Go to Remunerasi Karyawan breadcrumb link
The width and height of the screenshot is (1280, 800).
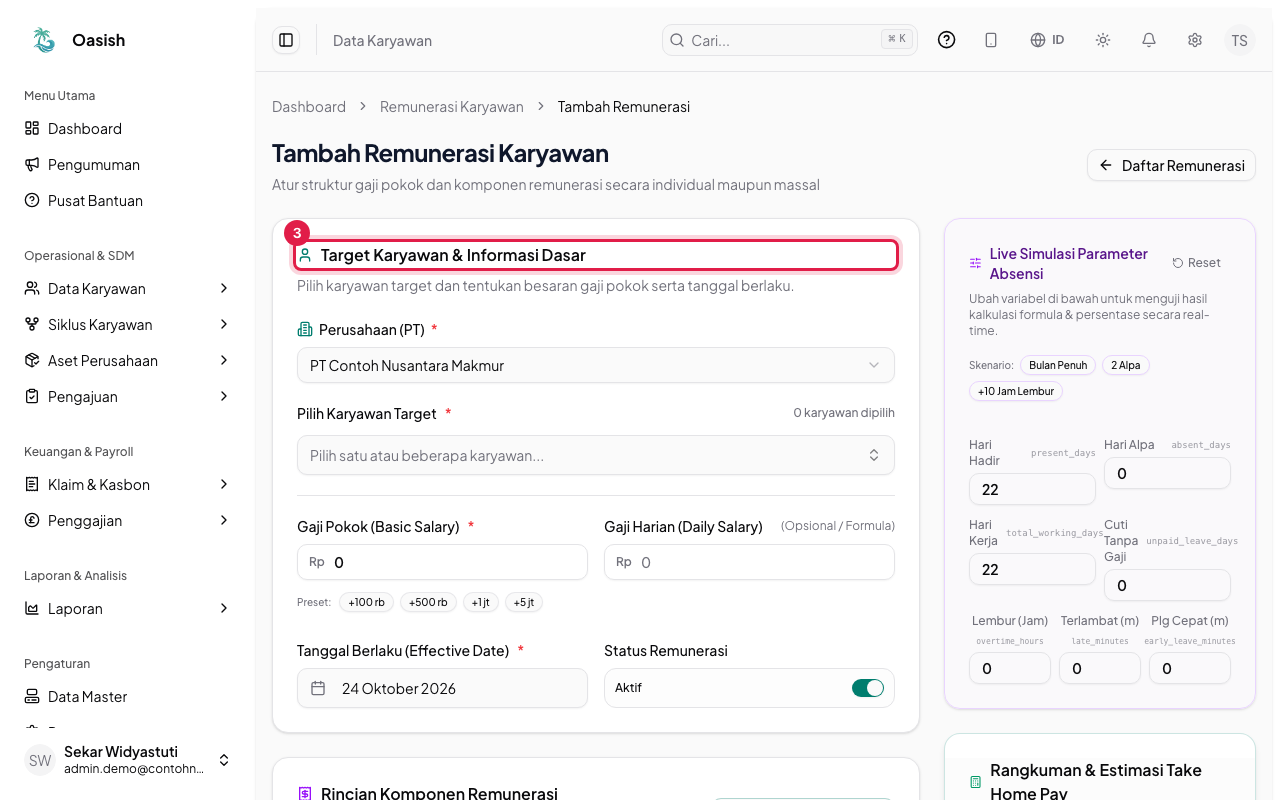coord(452,106)
